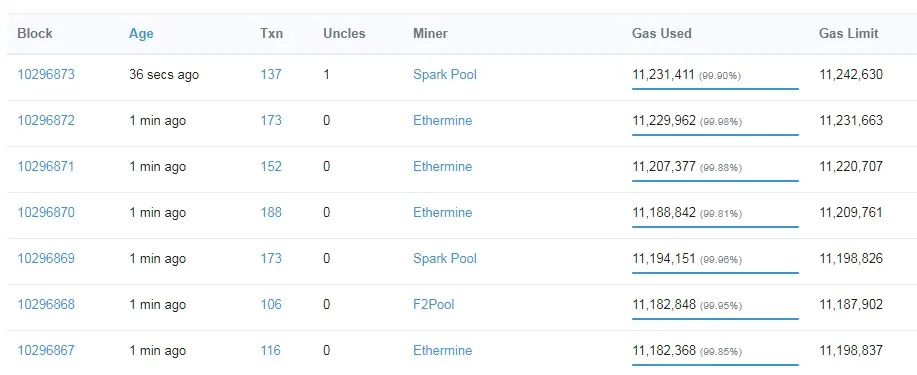
Task: Toggle the Age column header format
Action: (x=141, y=33)
